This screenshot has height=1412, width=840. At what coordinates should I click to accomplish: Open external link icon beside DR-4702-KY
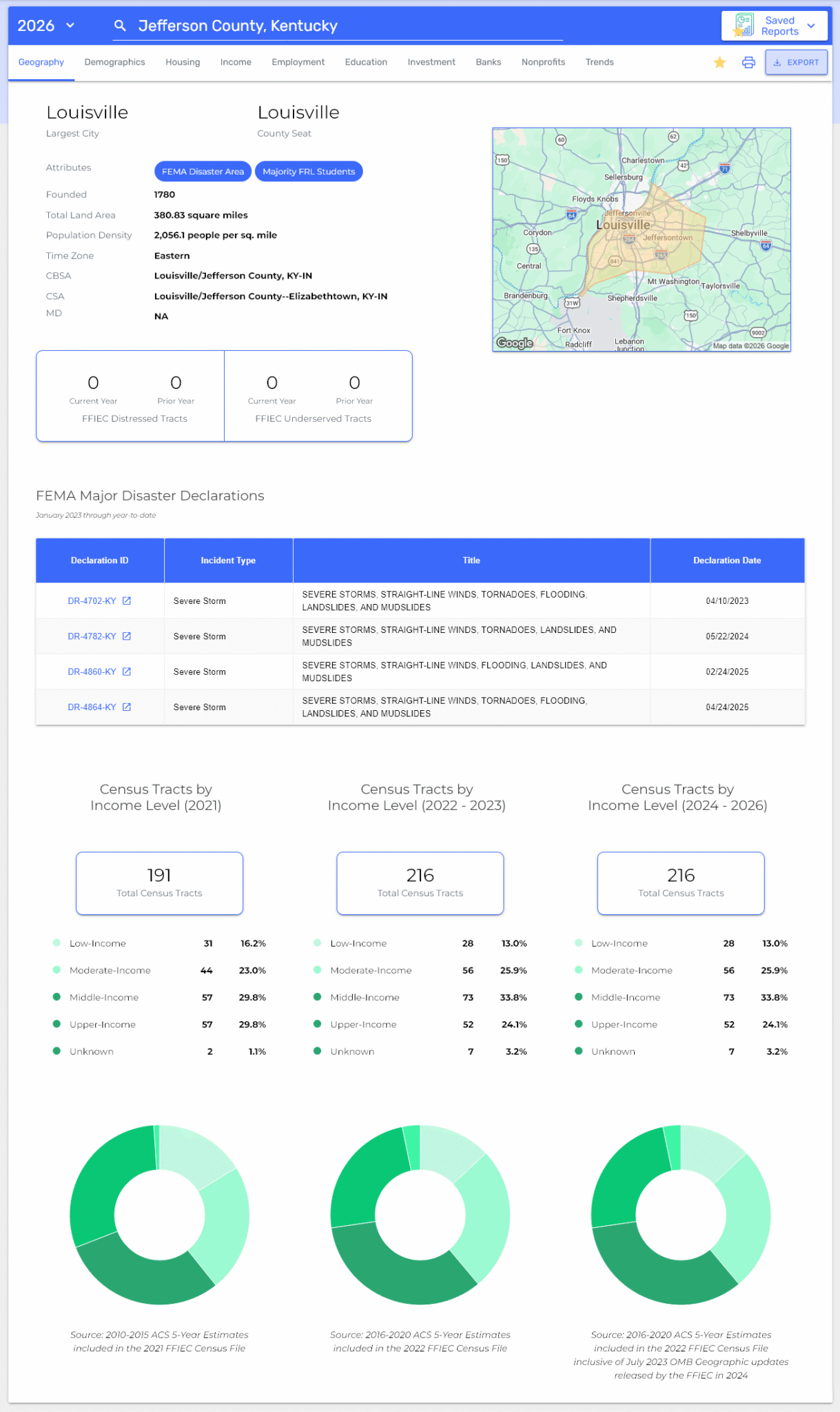coord(127,601)
